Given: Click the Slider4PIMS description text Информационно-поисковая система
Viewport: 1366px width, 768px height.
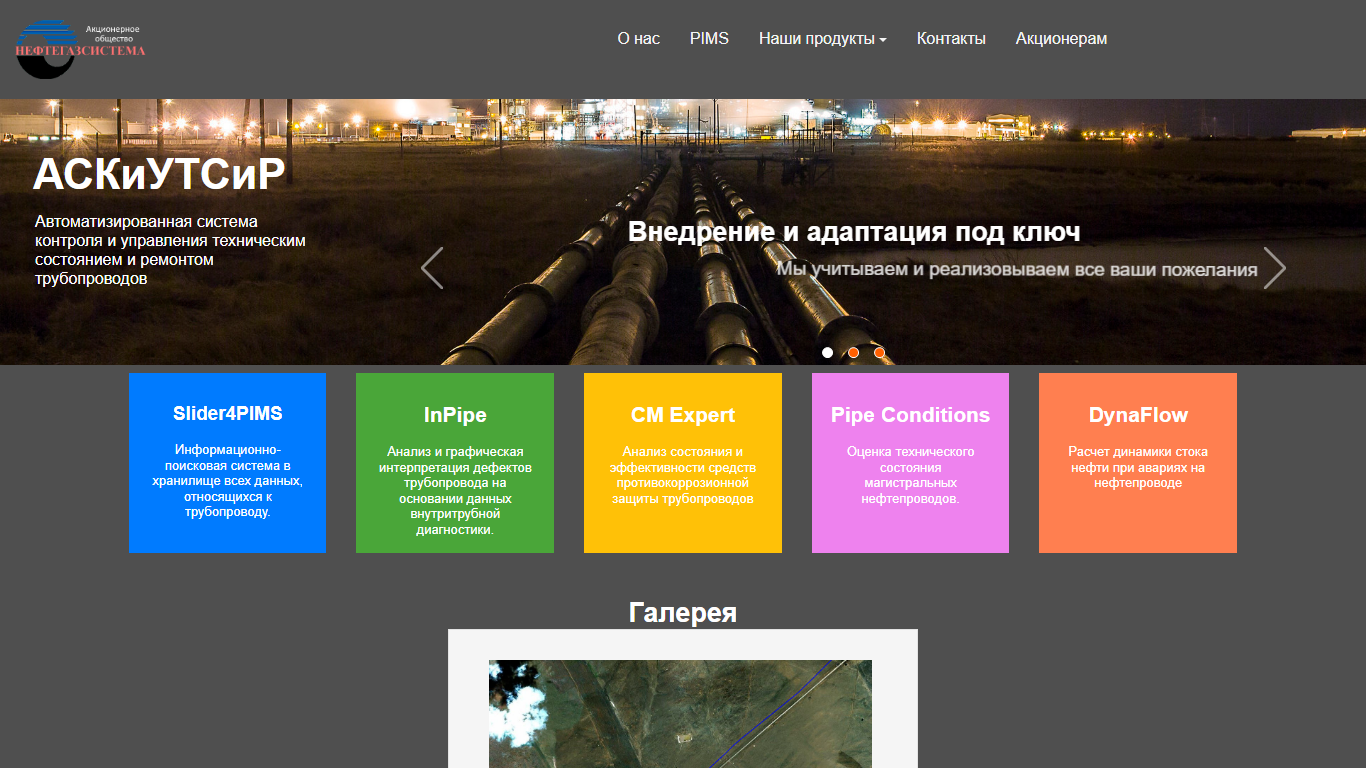Looking at the screenshot, I should coord(227,481).
